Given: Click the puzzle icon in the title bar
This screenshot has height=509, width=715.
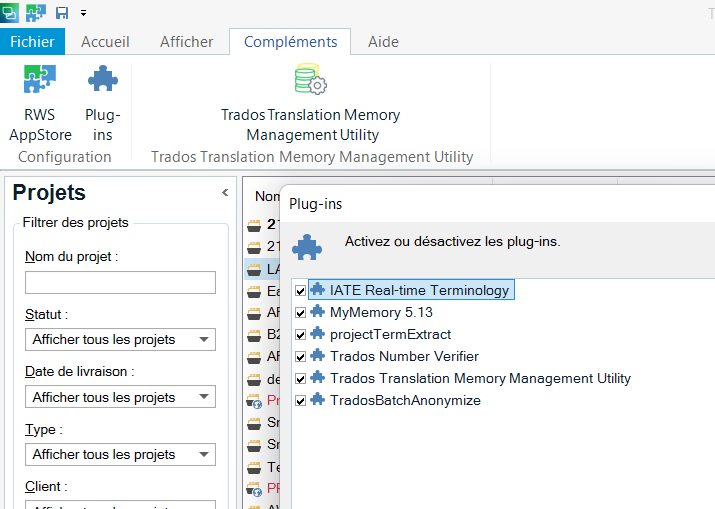Looking at the screenshot, I should coord(36,12).
